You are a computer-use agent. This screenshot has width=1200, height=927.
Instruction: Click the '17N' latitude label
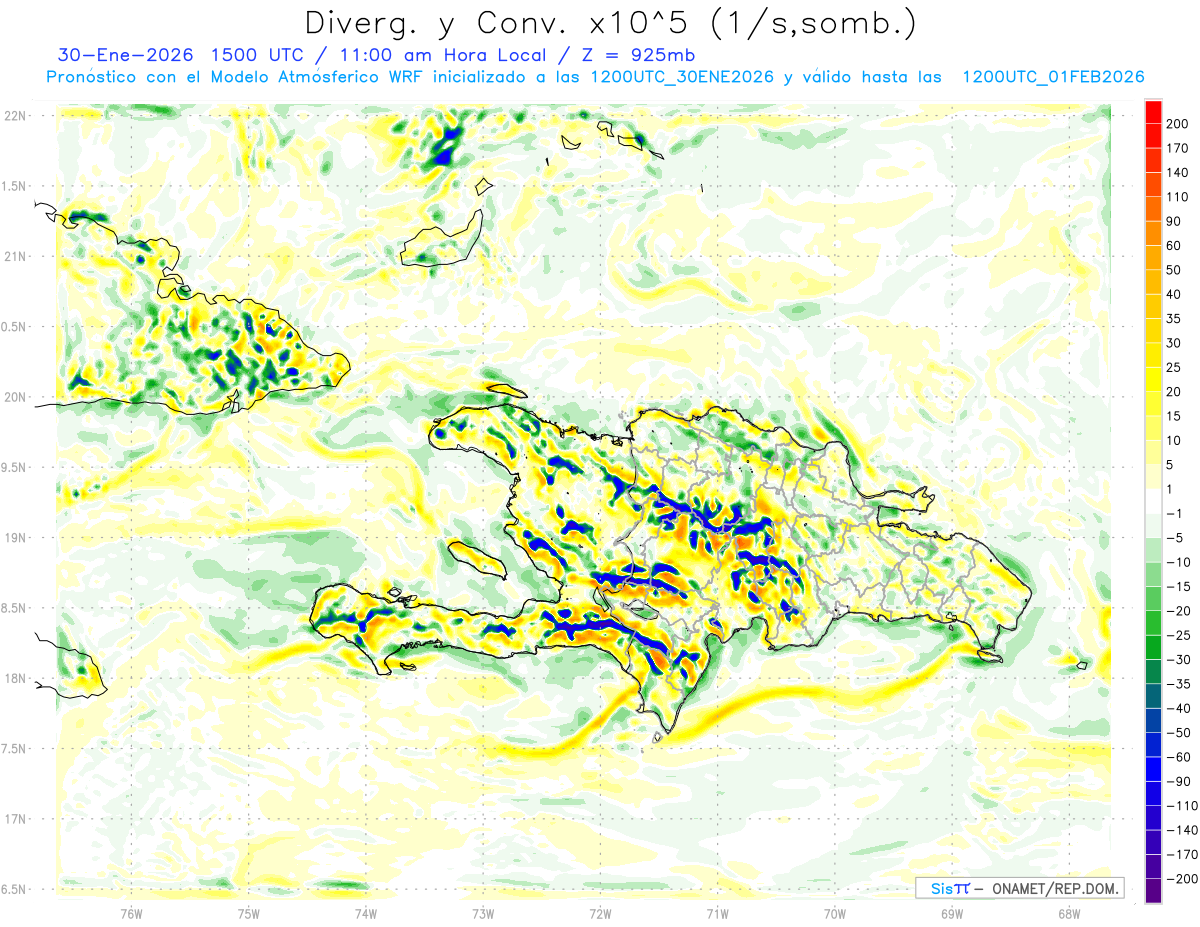pyautogui.click(x=16, y=819)
